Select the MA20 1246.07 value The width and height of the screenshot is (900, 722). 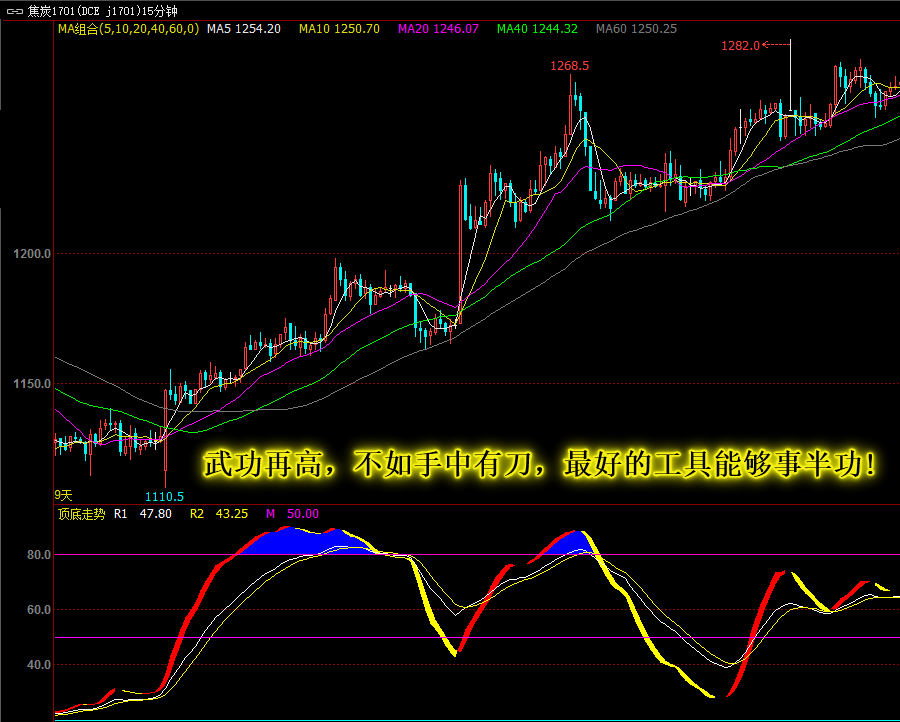(x=439, y=29)
